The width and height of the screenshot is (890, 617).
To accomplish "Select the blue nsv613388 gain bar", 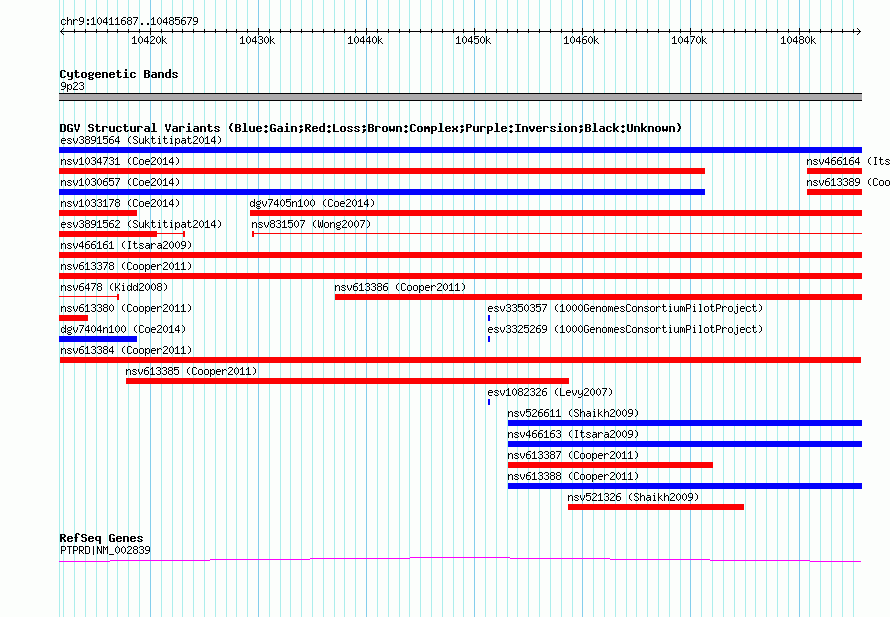I will (x=685, y=486).
